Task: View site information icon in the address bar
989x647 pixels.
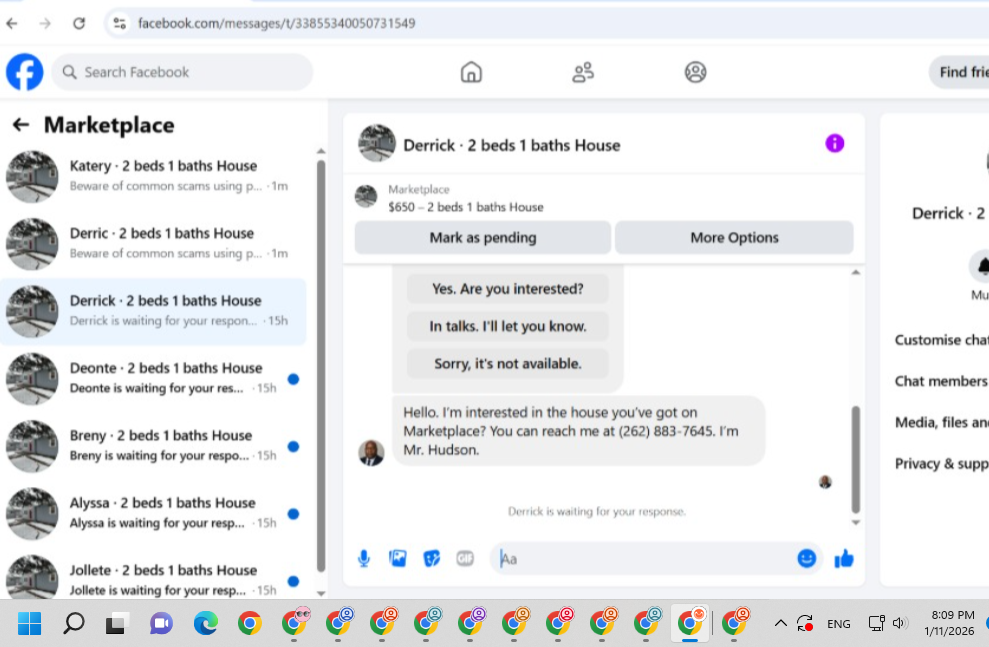Action: click(x=119, y=23)
